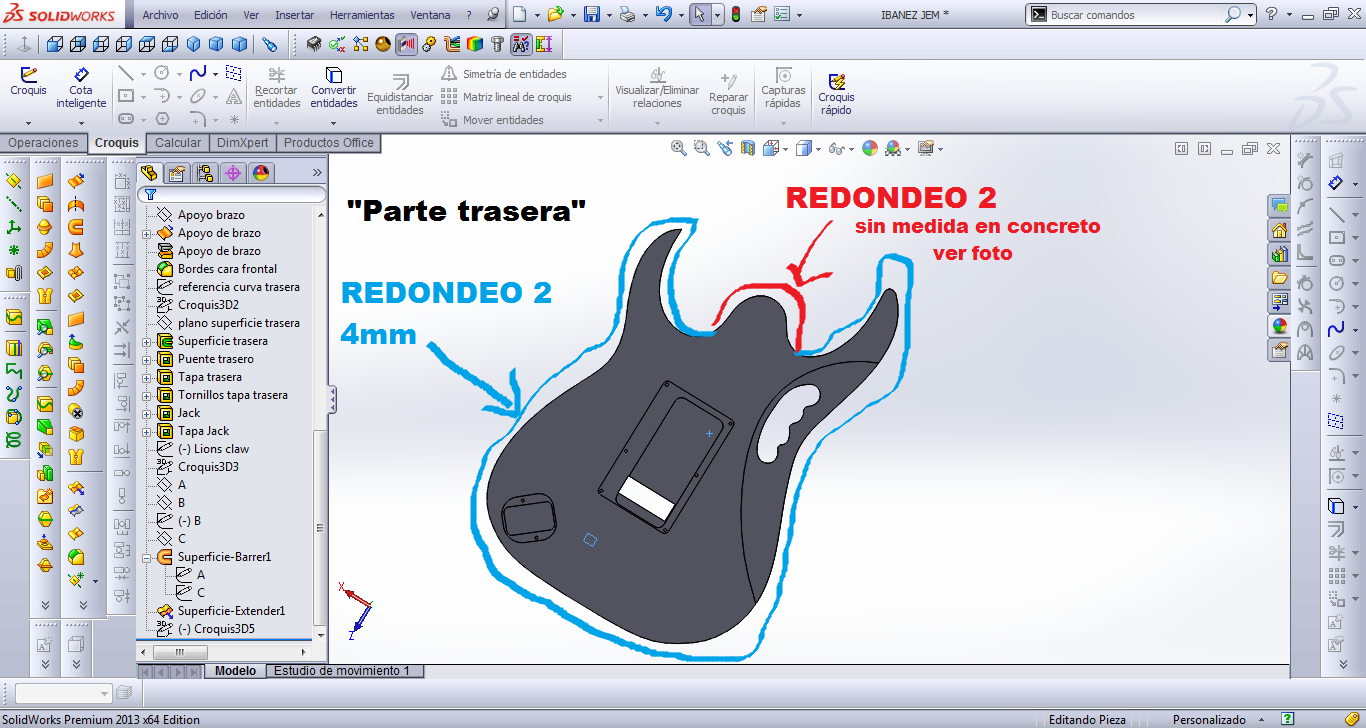The image size is (1366, 728).
Task: Expand the Tornillos tapa trasera node
Action: pyautogui.click(x=147, y=396)
